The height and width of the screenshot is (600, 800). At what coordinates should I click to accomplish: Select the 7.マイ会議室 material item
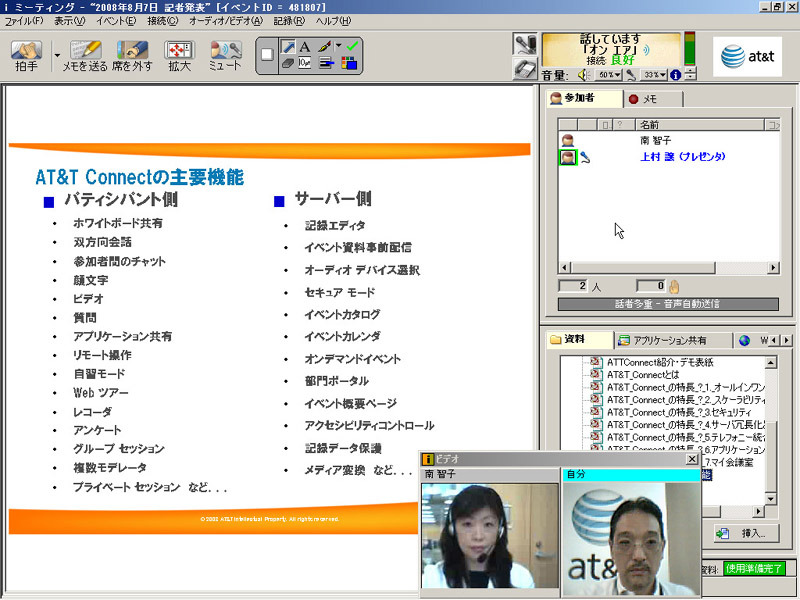coord(729,462)
